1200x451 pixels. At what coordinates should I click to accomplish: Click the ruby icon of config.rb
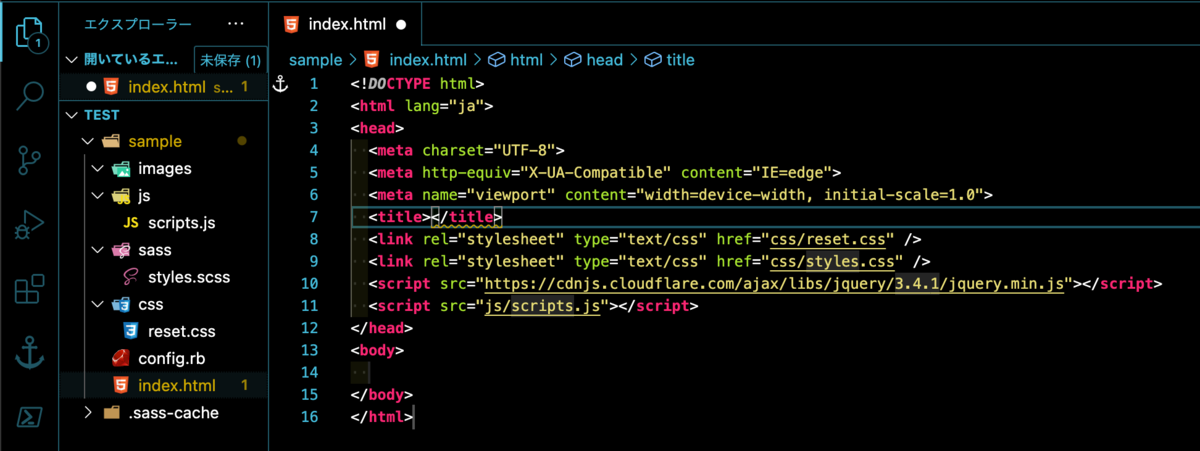119,358
